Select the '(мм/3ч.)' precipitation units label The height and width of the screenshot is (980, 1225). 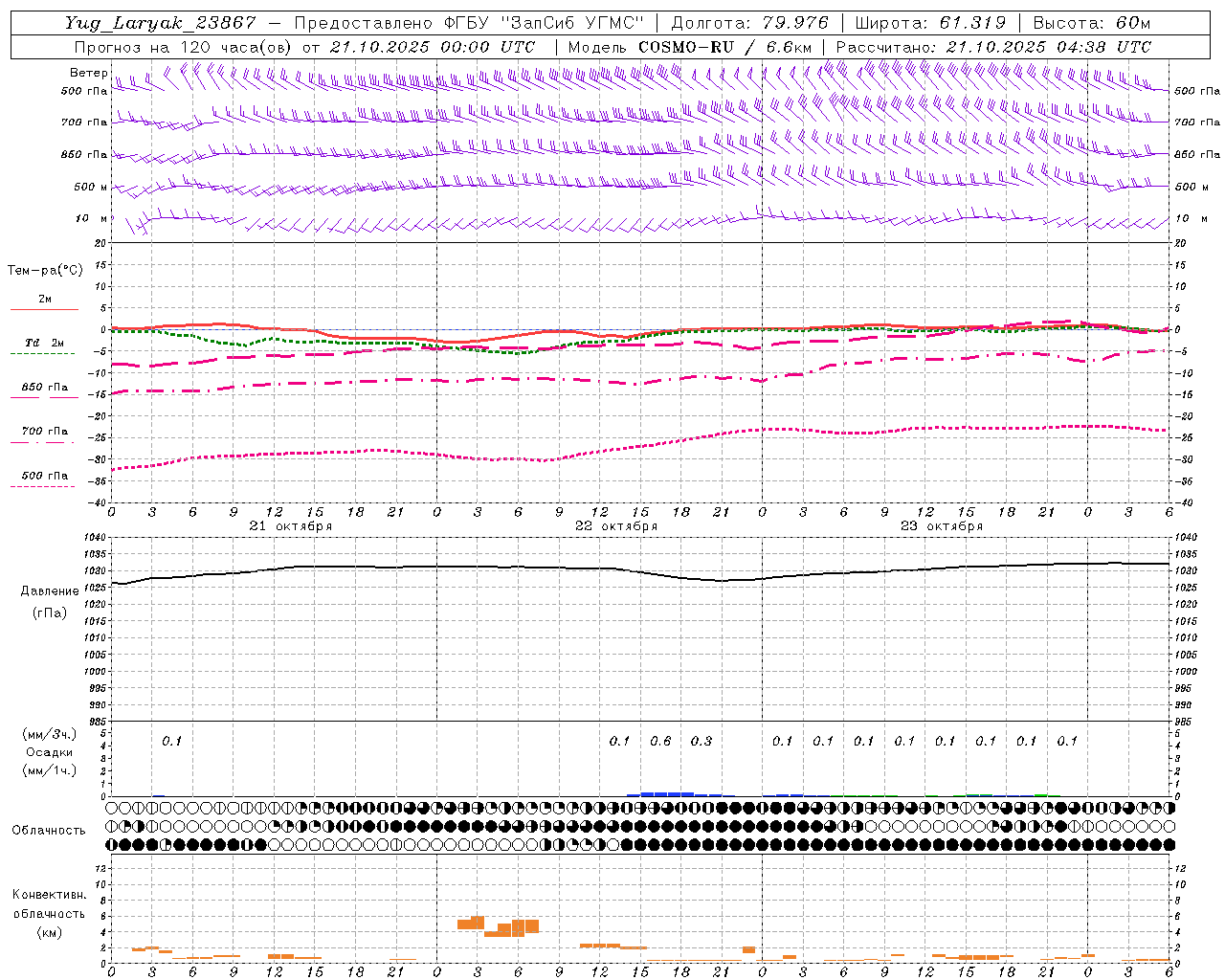49,734
